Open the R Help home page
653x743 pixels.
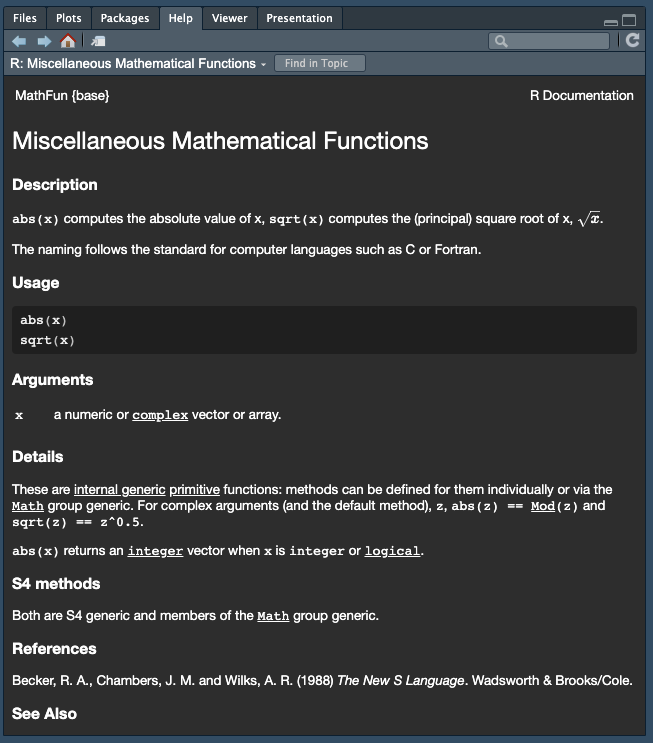click(68, 41)
